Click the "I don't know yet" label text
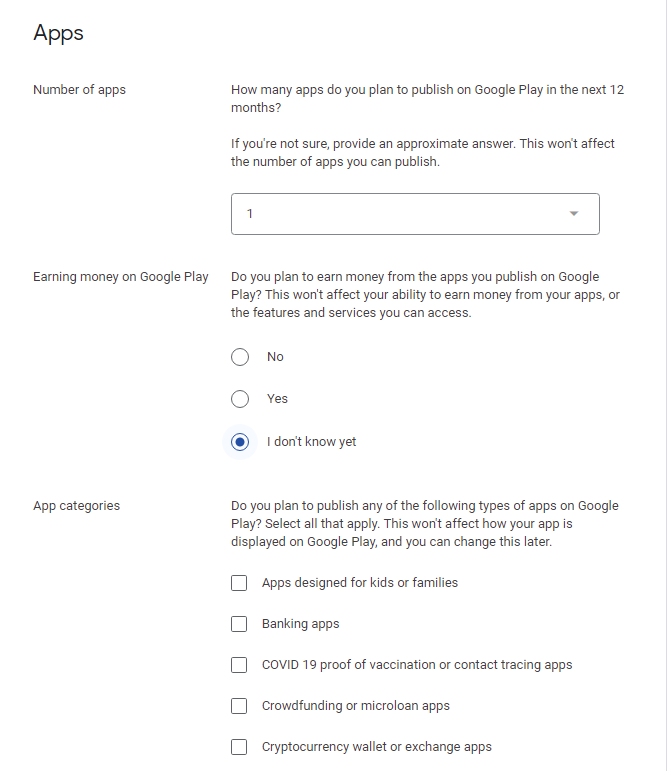The width and height of the screenshot is (669, 774). pyautogui.click(x=312, y=442)
